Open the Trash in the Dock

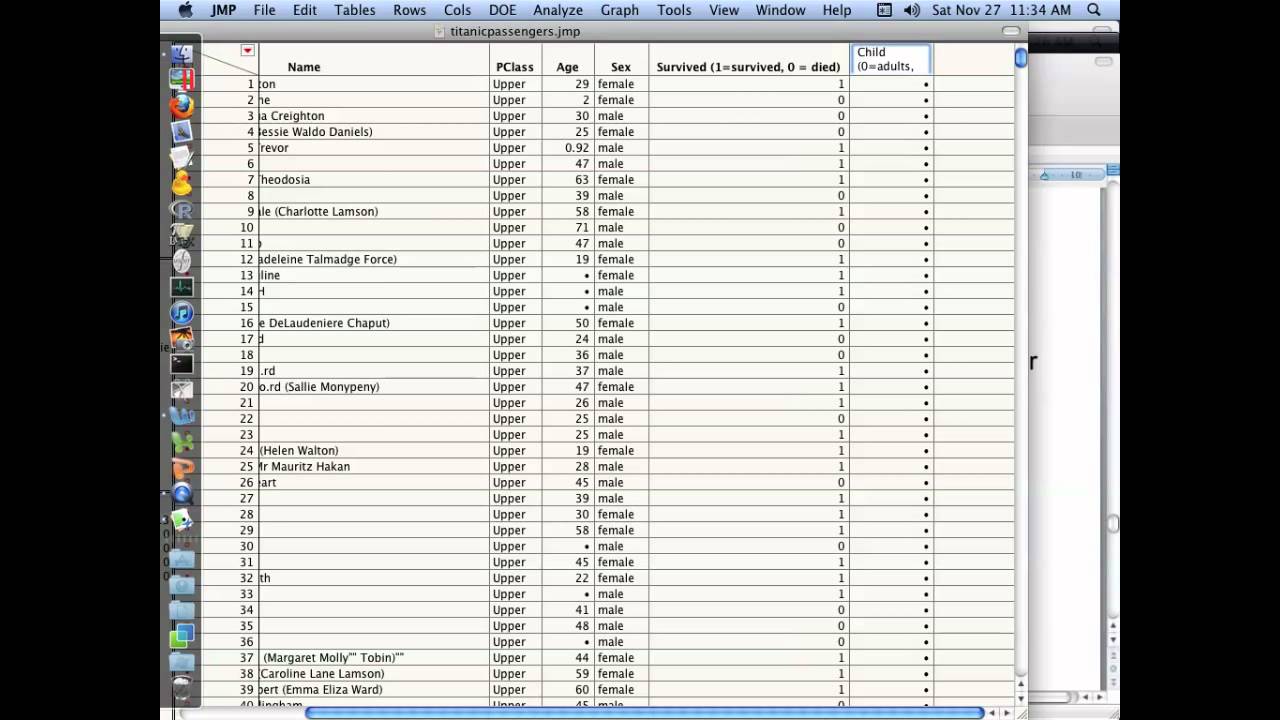click(181, 688)
